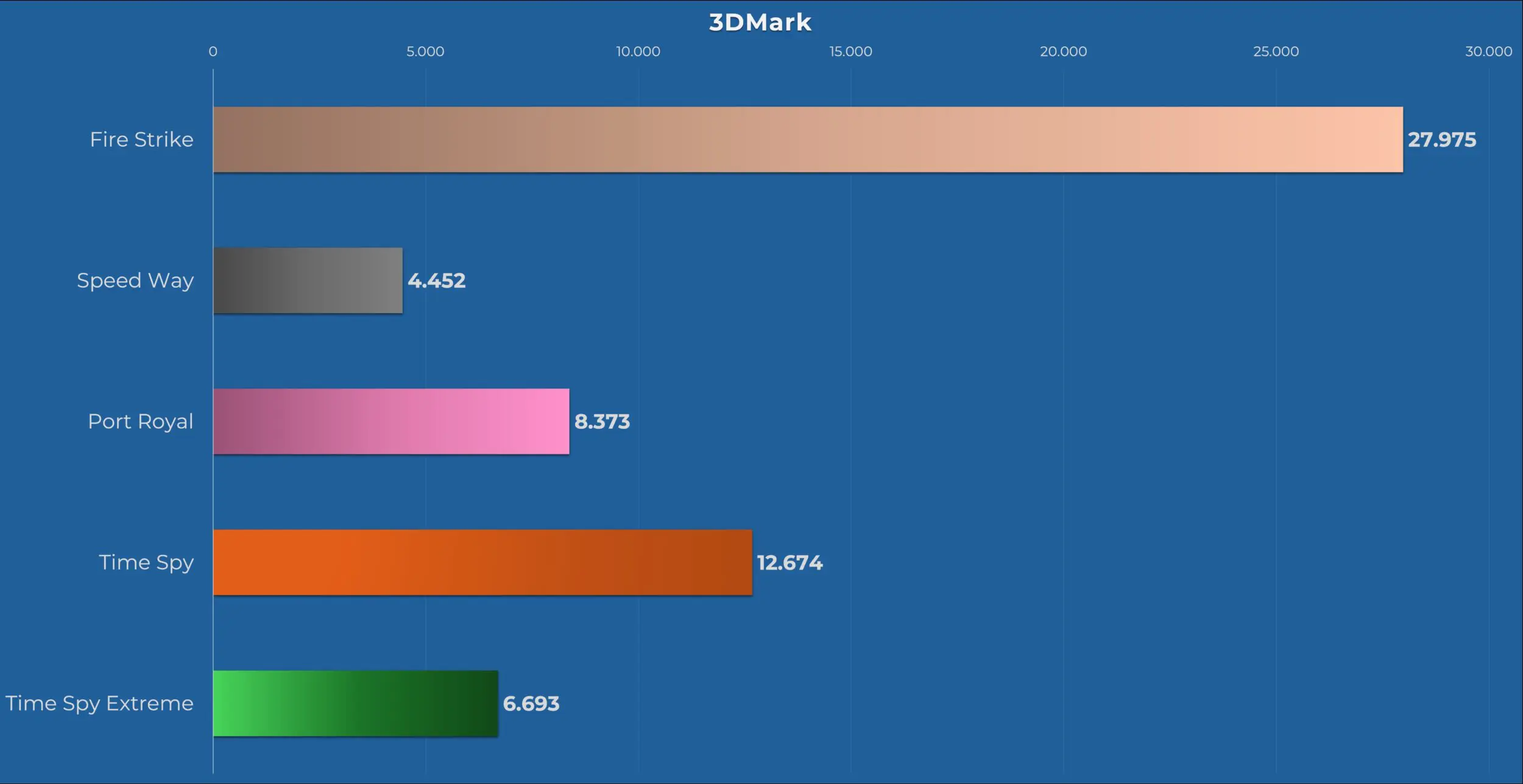The height and width of the screenshot is (784, 1523).
Task: Click the 15.000 axis tick label
Action: [x=850, y=52]
